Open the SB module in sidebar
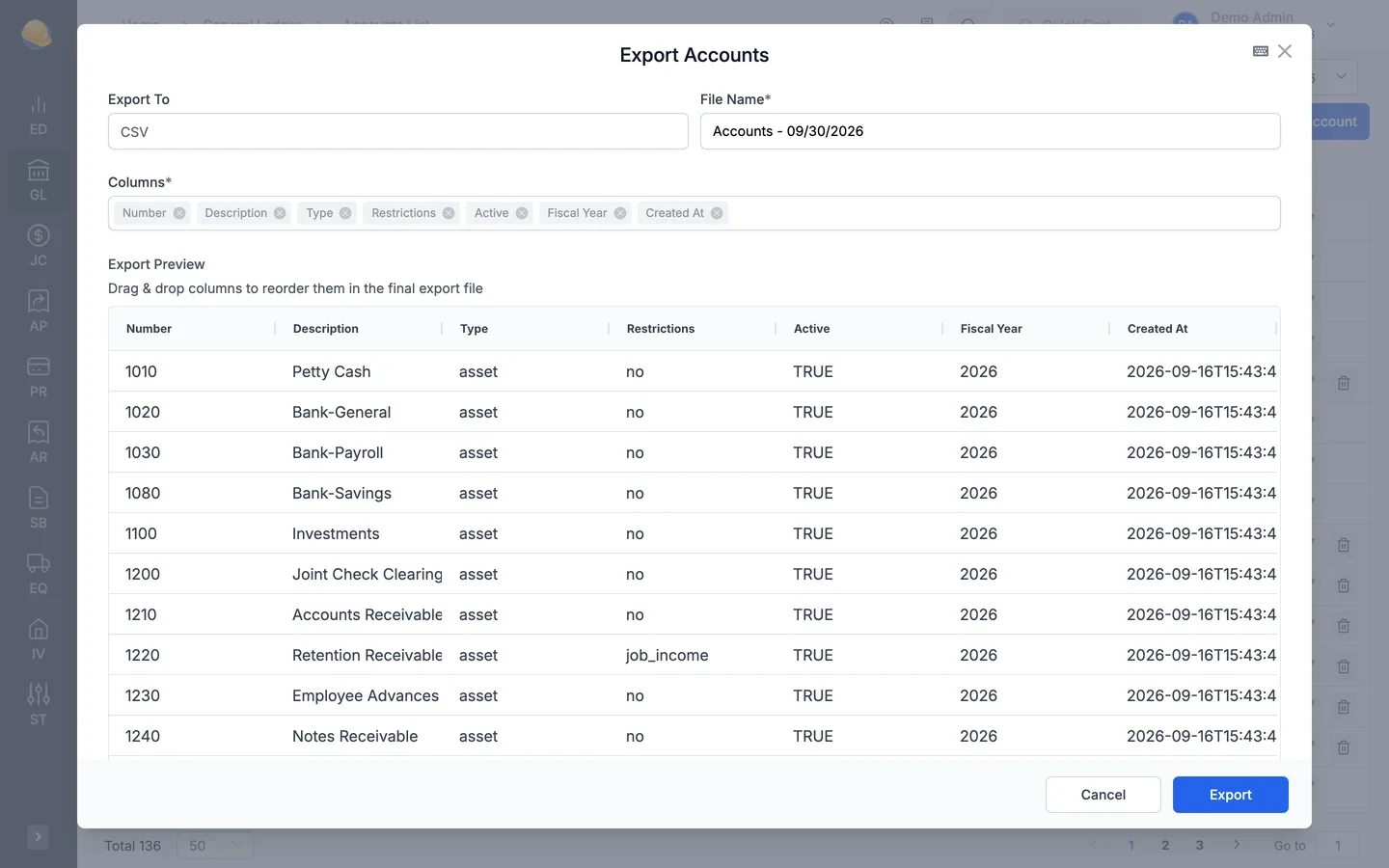Viewport: 1389px width, 868px height. (39, 508)
